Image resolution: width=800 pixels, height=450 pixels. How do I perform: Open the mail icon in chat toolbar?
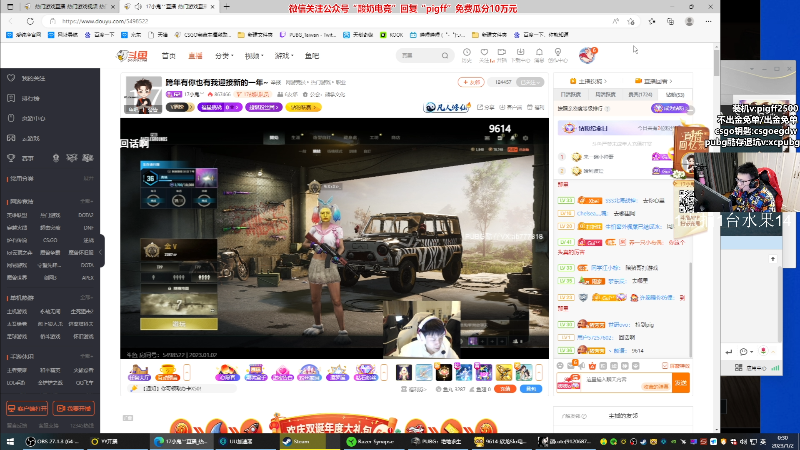click(571, 365)
